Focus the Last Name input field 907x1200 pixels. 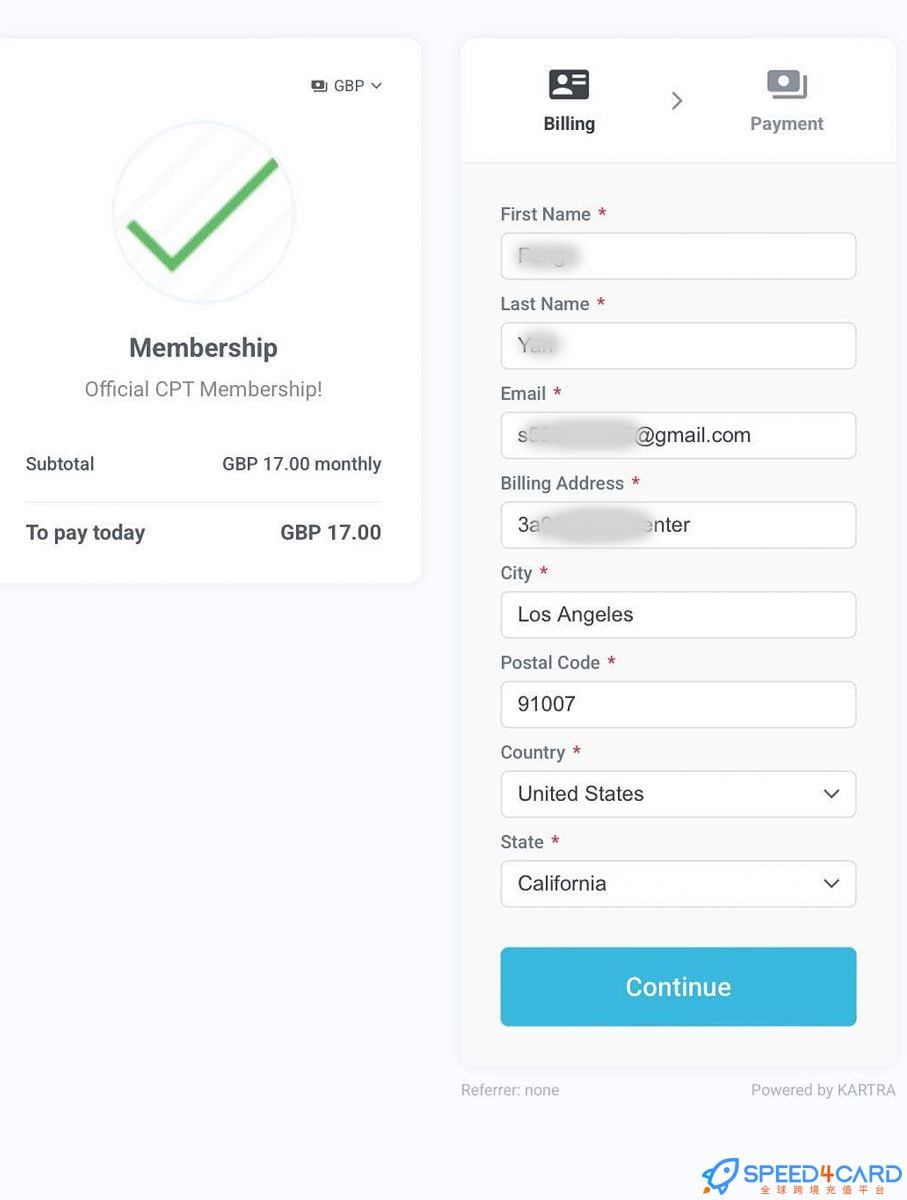(x=678, y=346)
